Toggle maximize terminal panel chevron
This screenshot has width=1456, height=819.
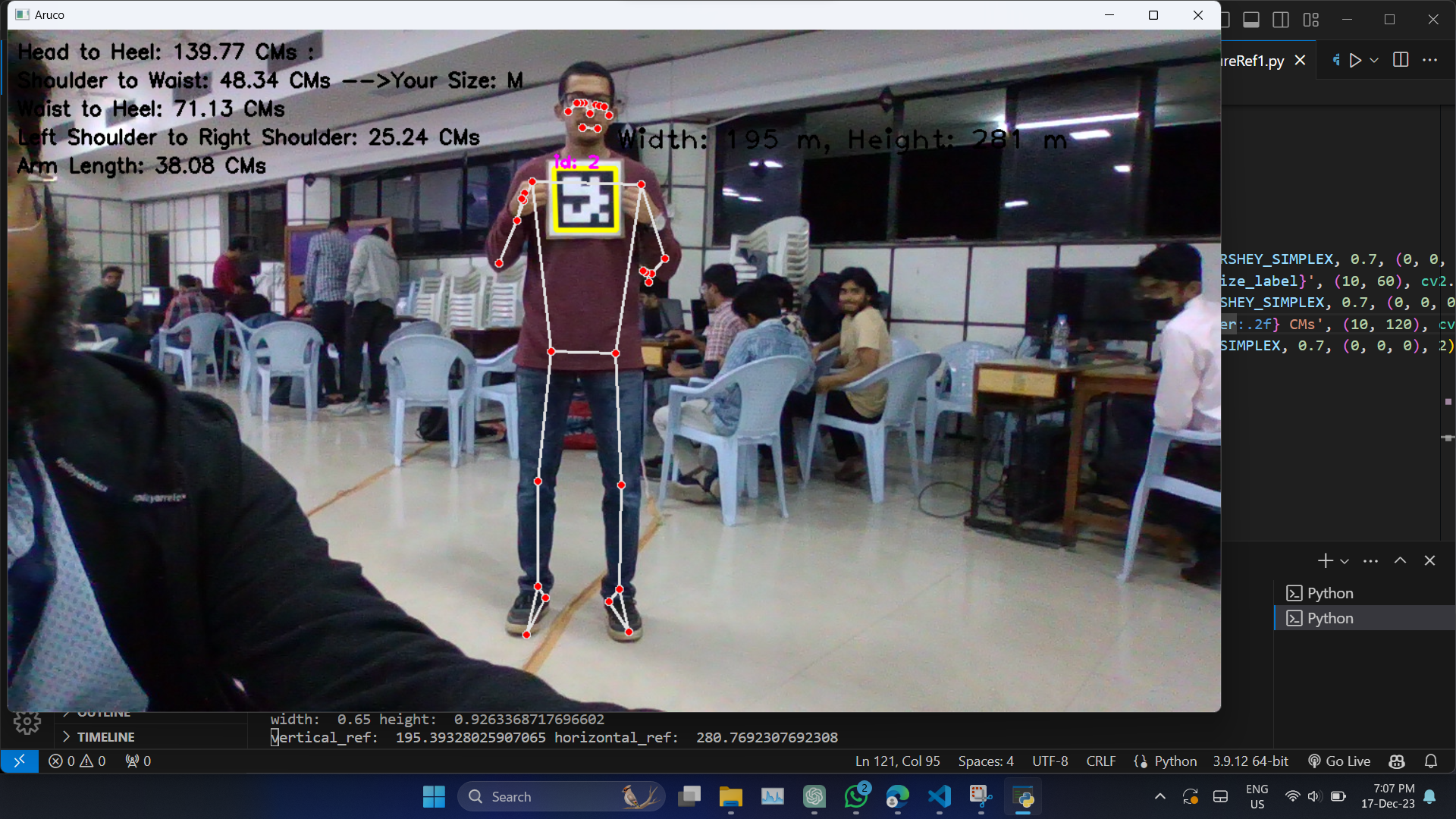coord(1400,560)
